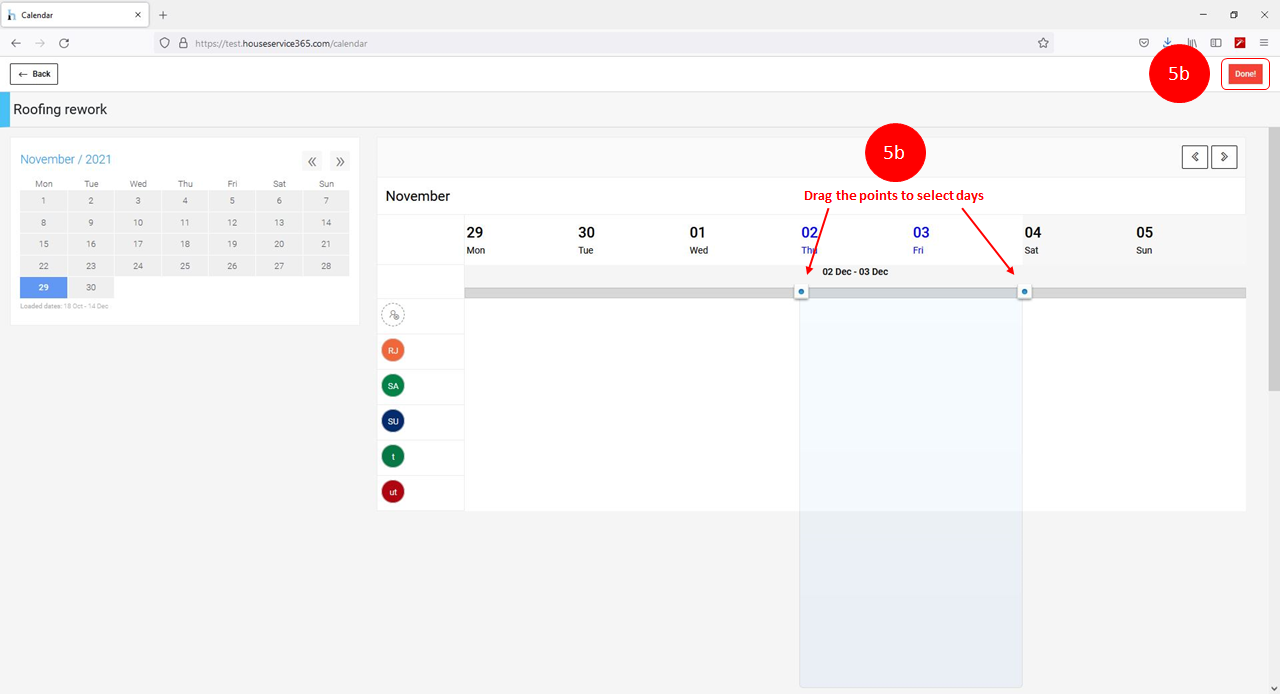Bookmark page with star icon

1043,43
